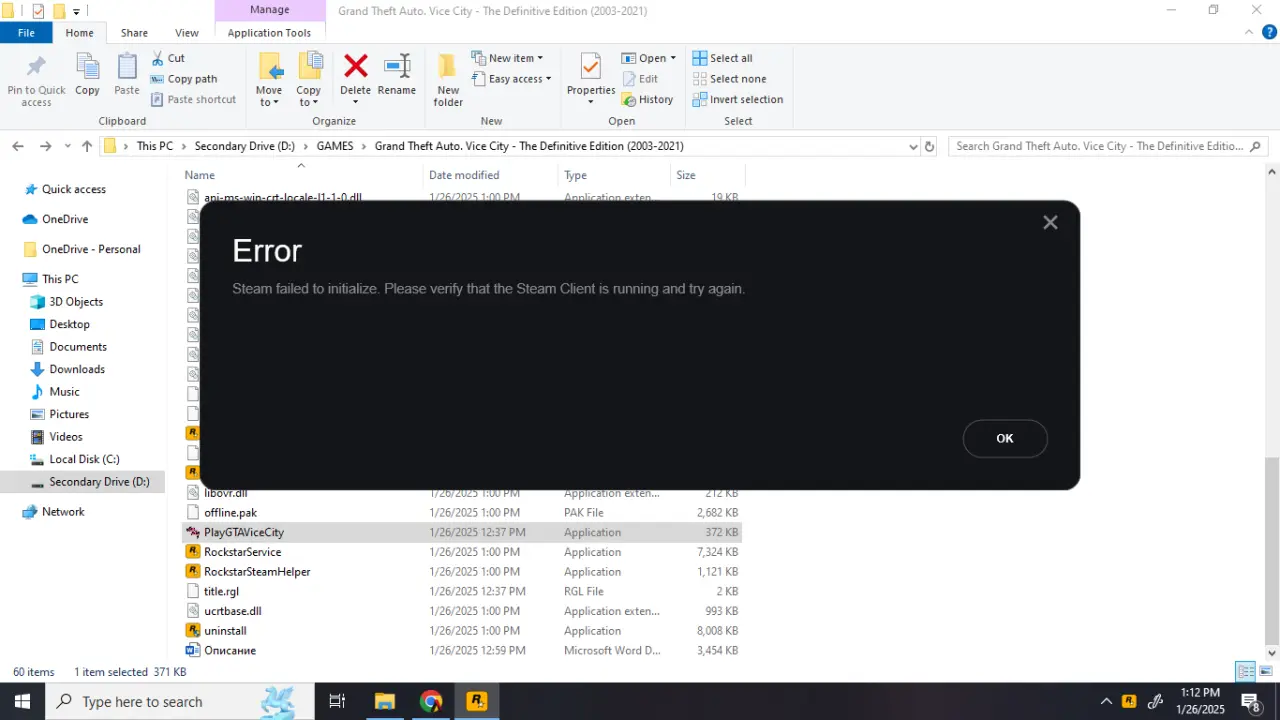The image size is (1280, 720).
Task: Rename the selected file
Action: [397, 76]
